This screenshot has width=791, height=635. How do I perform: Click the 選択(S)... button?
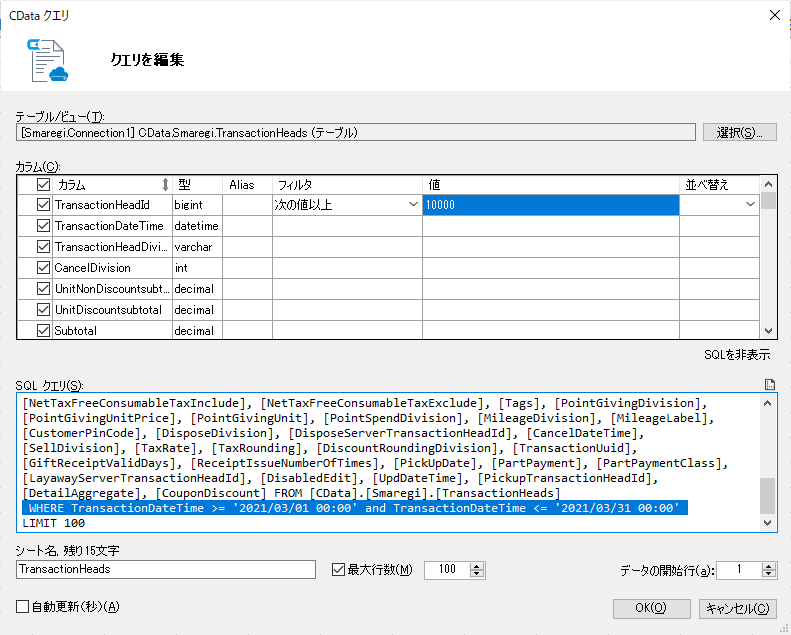point(740,133)
